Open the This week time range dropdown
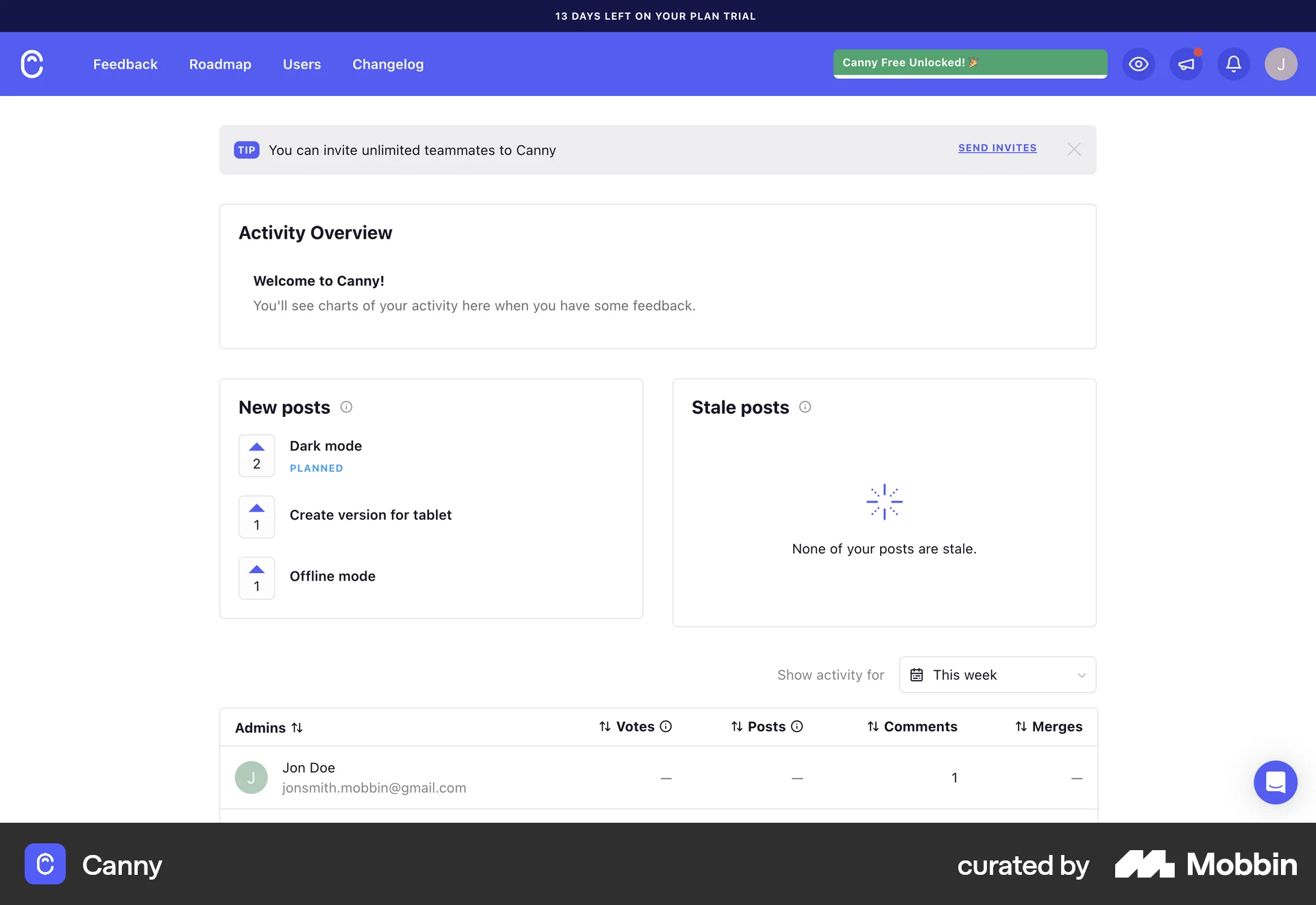 (997, 675)
